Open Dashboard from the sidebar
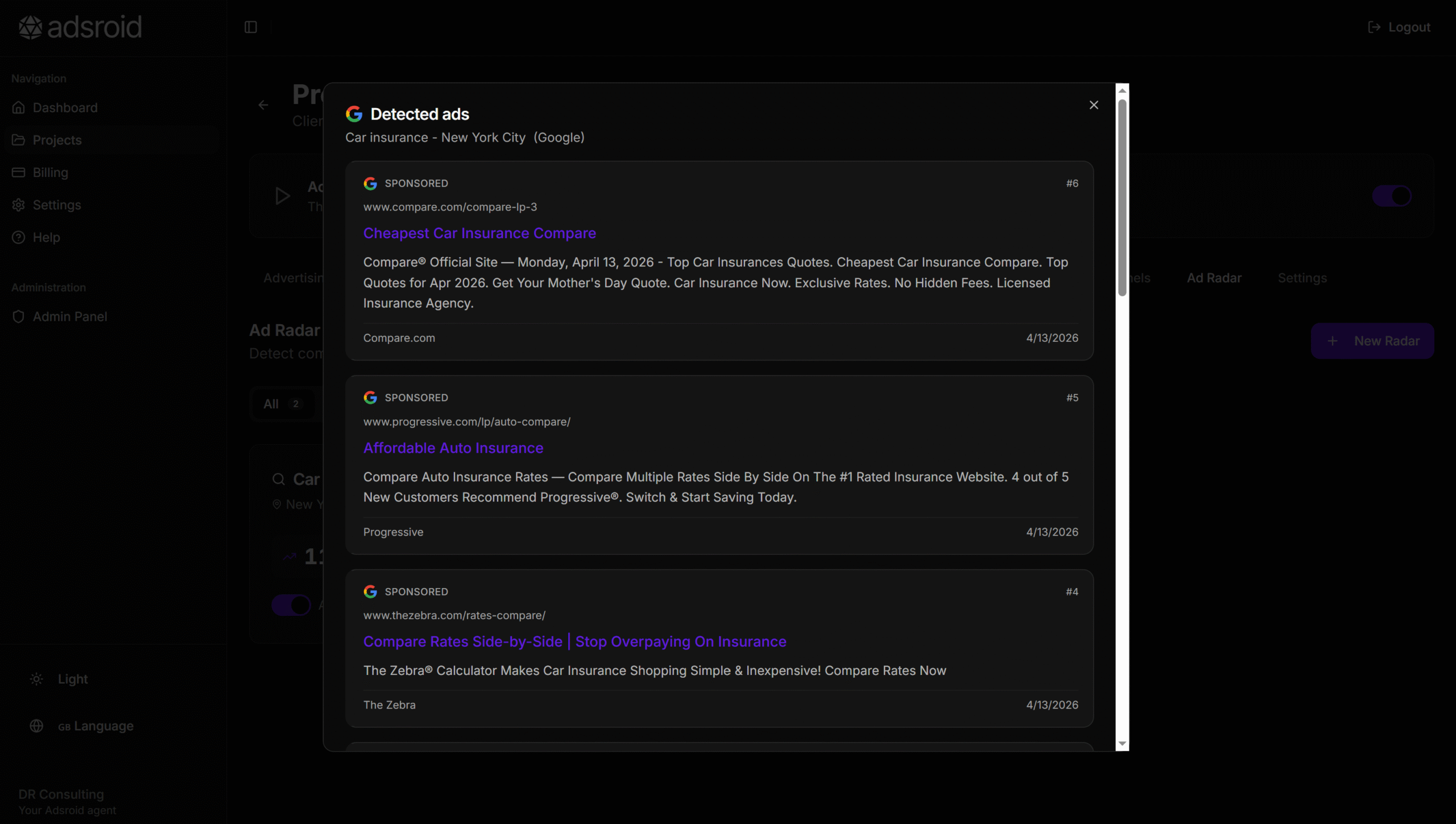Screen dimensions: 1456x824 [x=65, y=107]
